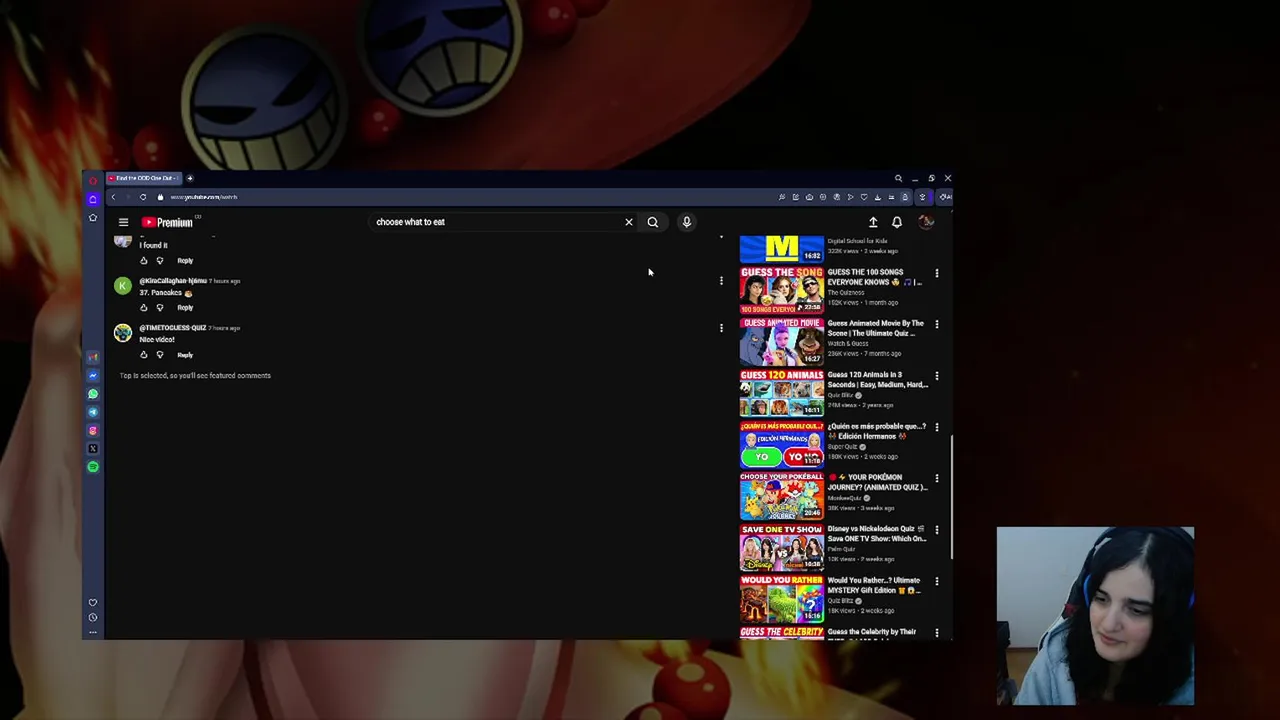Click the browser tab search magnifier
Screen dimensions: 1280x720
click(x=898, y=178)
